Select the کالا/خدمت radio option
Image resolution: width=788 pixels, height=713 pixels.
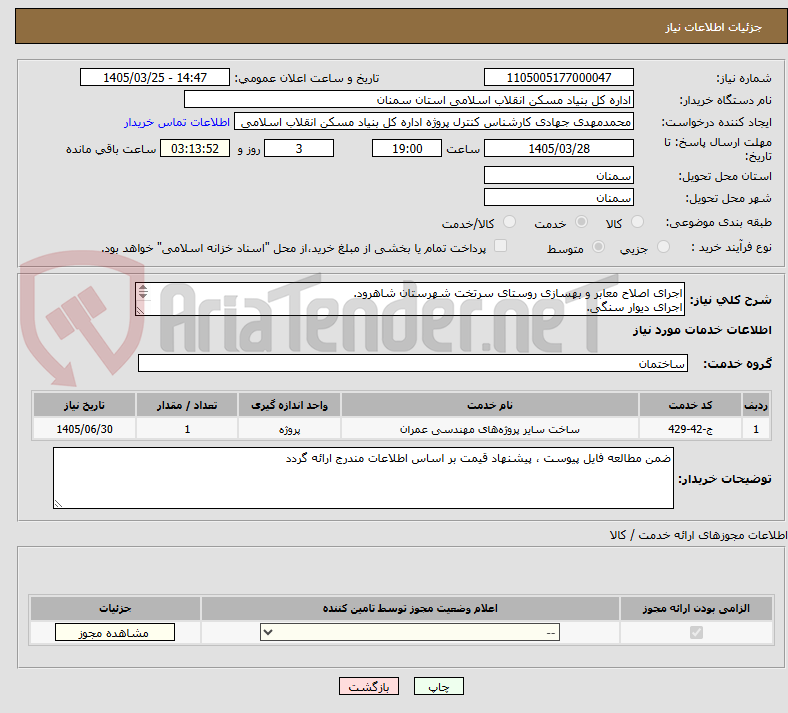point(510,222)
